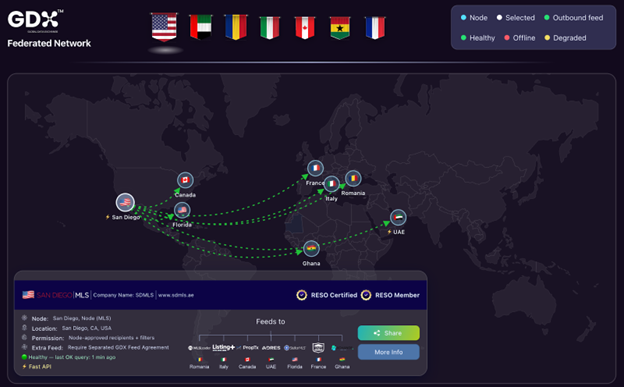
Task: Click the ADRES feed logo
Action: click(x=271, y=348)
